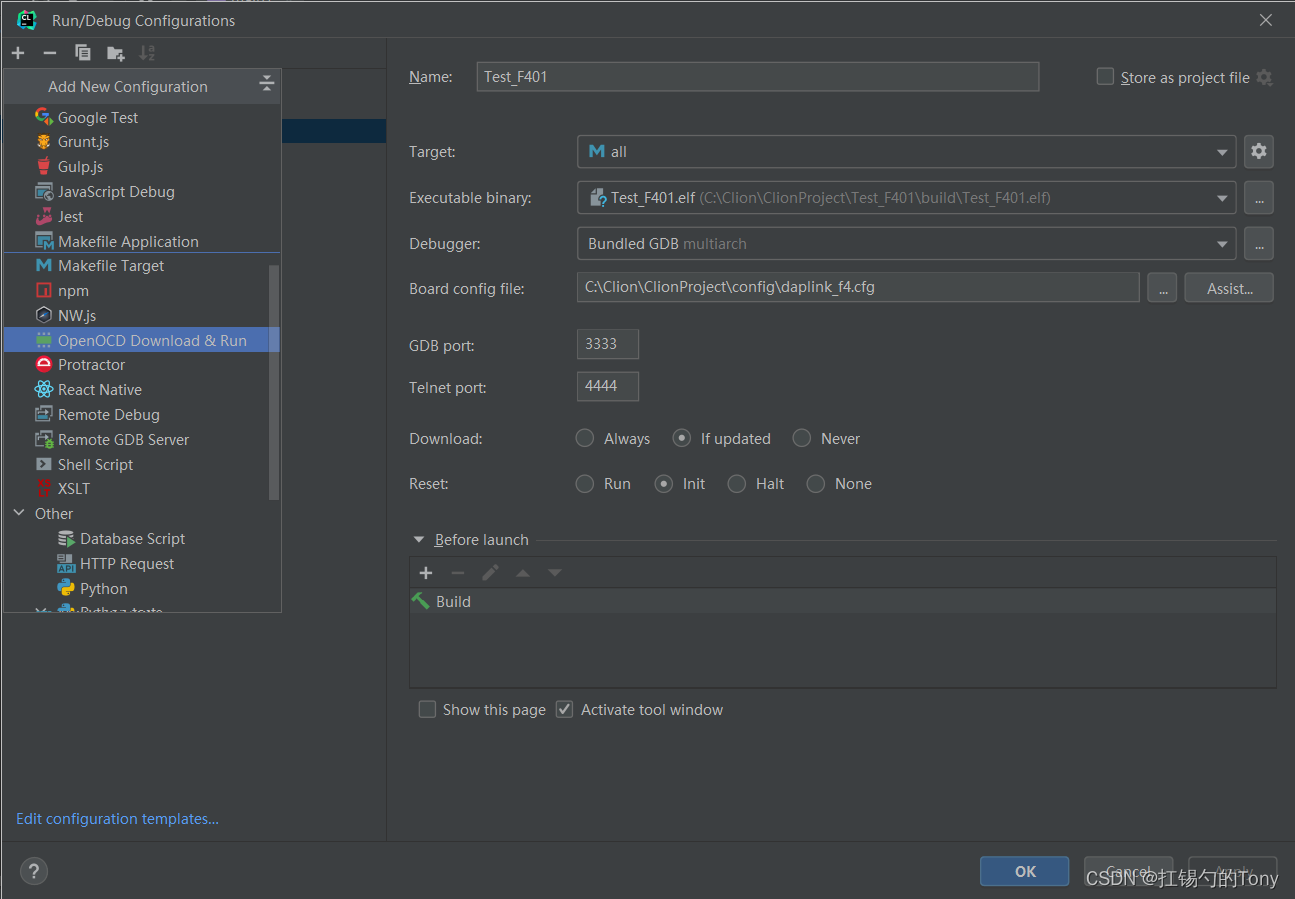Choose the Halt reset radio option
1295x899 pixels.
(737, 484)
